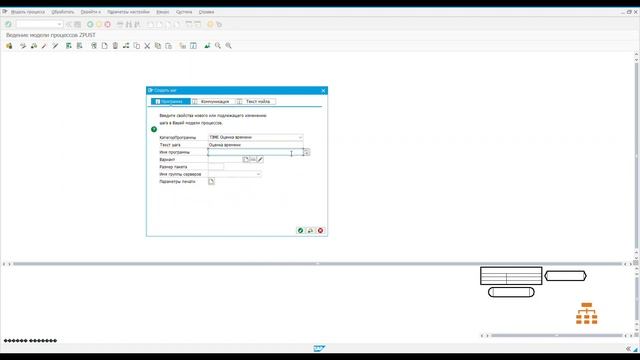Open the КатегорПрограммы dropdown
The image size is (640, 360).
[300, 138]
